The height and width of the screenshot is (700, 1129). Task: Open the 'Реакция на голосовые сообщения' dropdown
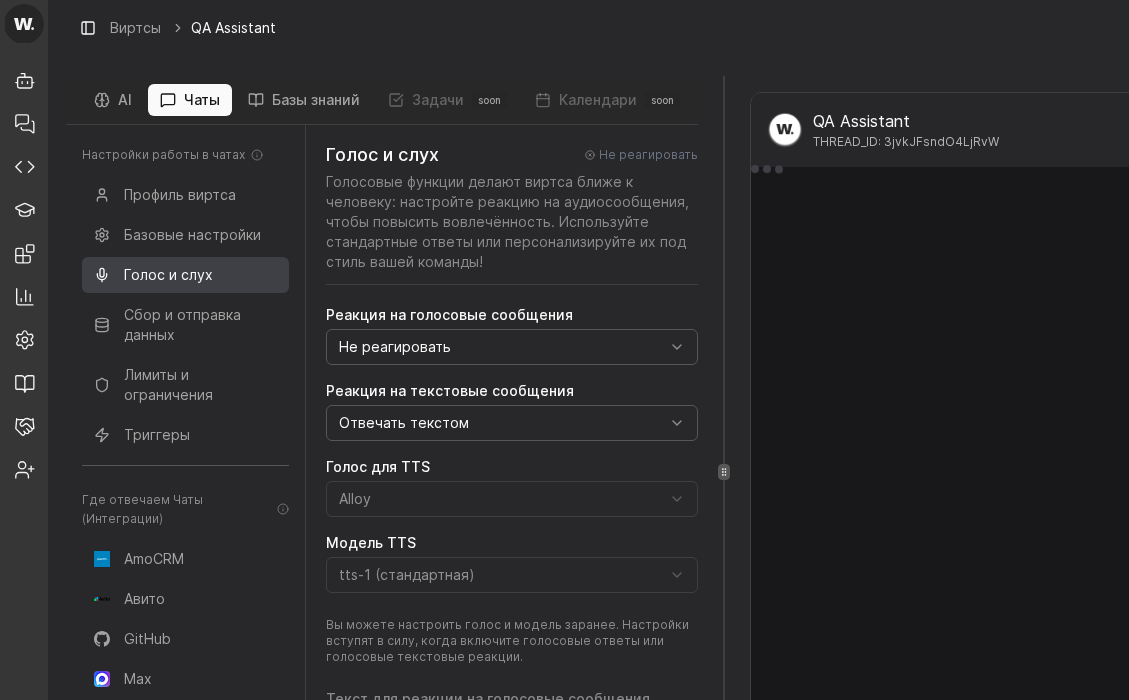[x=511, y=347]
